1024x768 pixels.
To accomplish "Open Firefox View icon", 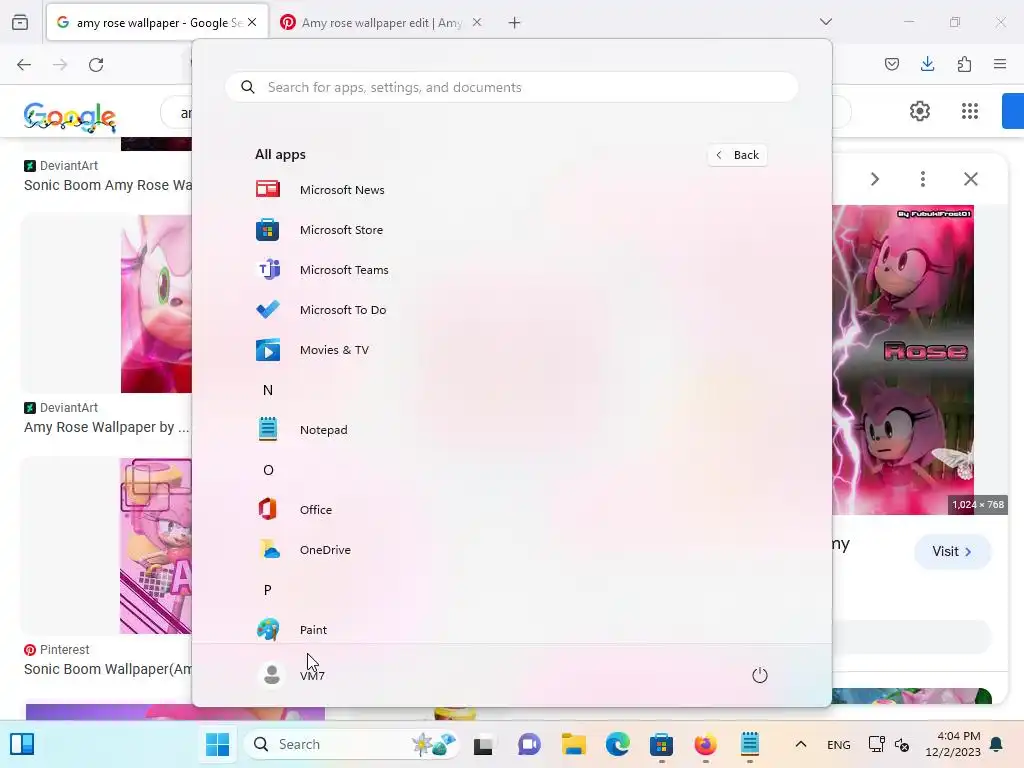I will coord(20,23).
